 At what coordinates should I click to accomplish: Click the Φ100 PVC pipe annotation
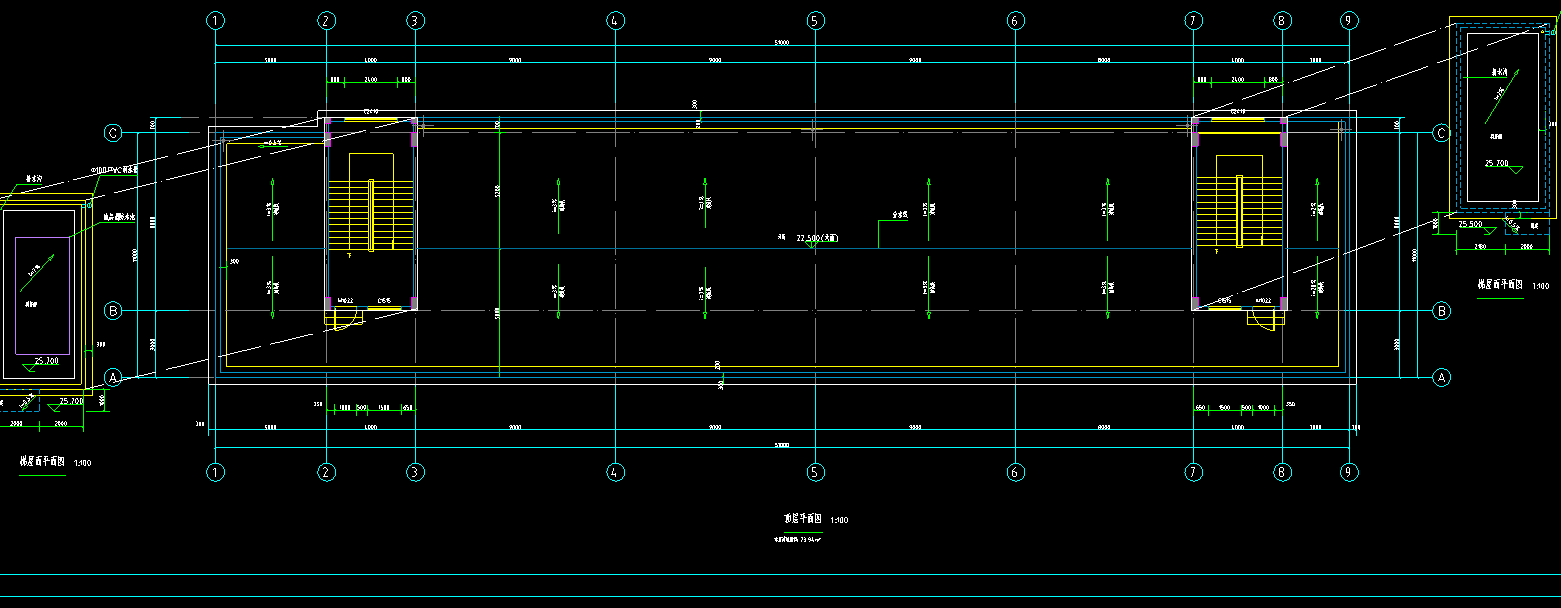113,170
